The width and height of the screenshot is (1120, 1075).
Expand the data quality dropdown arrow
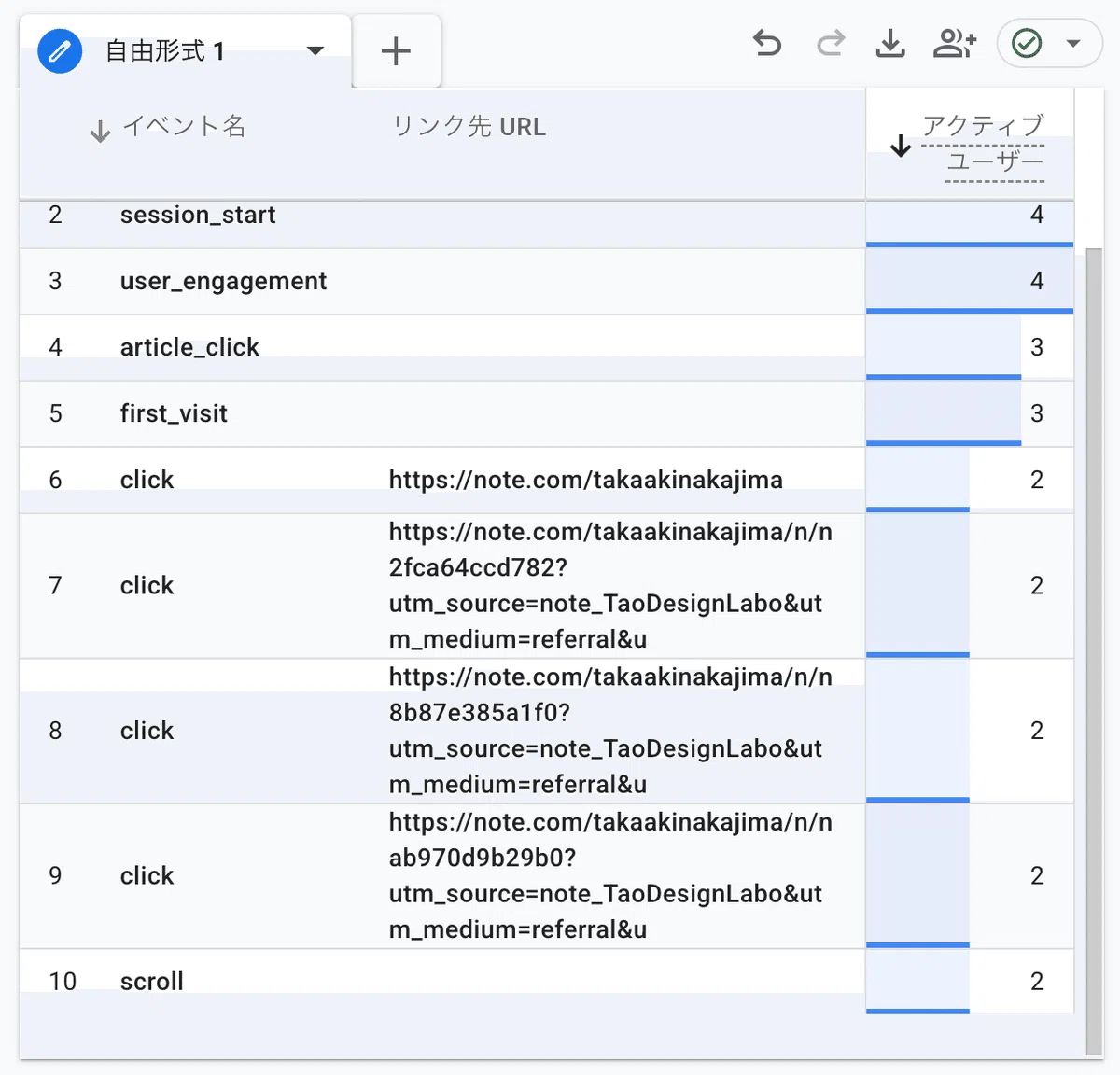click(1073, 43)
